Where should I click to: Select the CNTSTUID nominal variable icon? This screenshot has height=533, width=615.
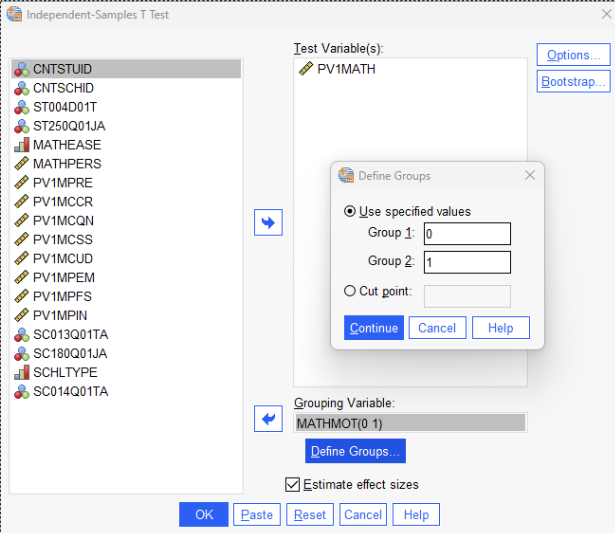point(21,69)
